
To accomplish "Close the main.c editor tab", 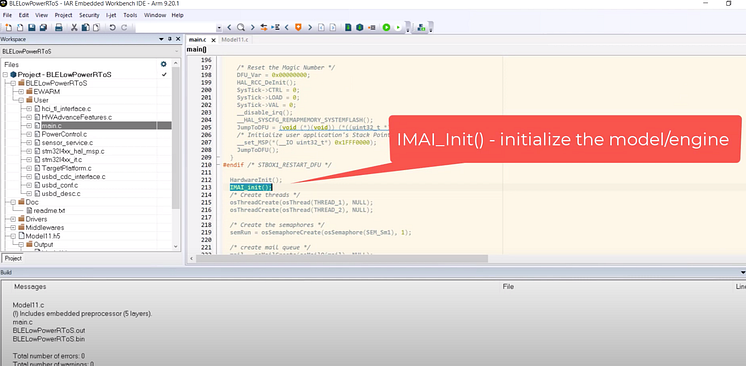I will (213, 40).
